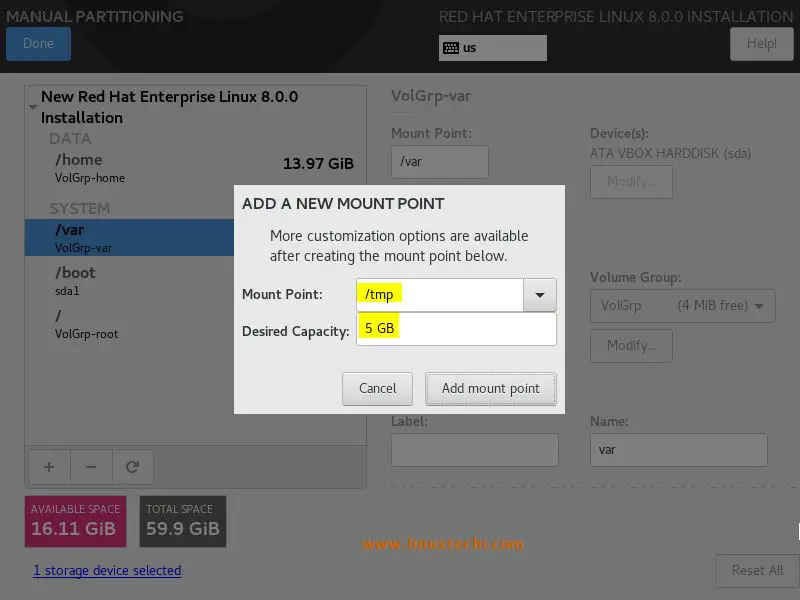Click the add mount point plus icon
The image size is (800, 600).
coord(49,467)
